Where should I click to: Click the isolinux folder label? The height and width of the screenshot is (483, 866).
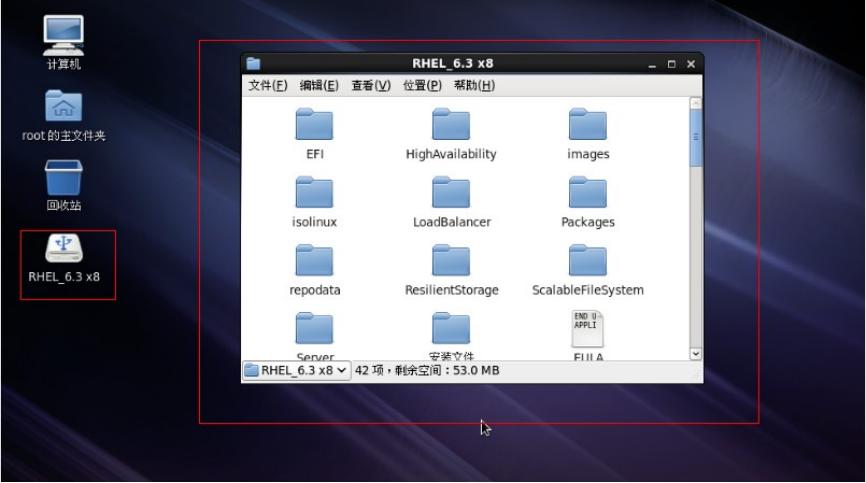314,222
